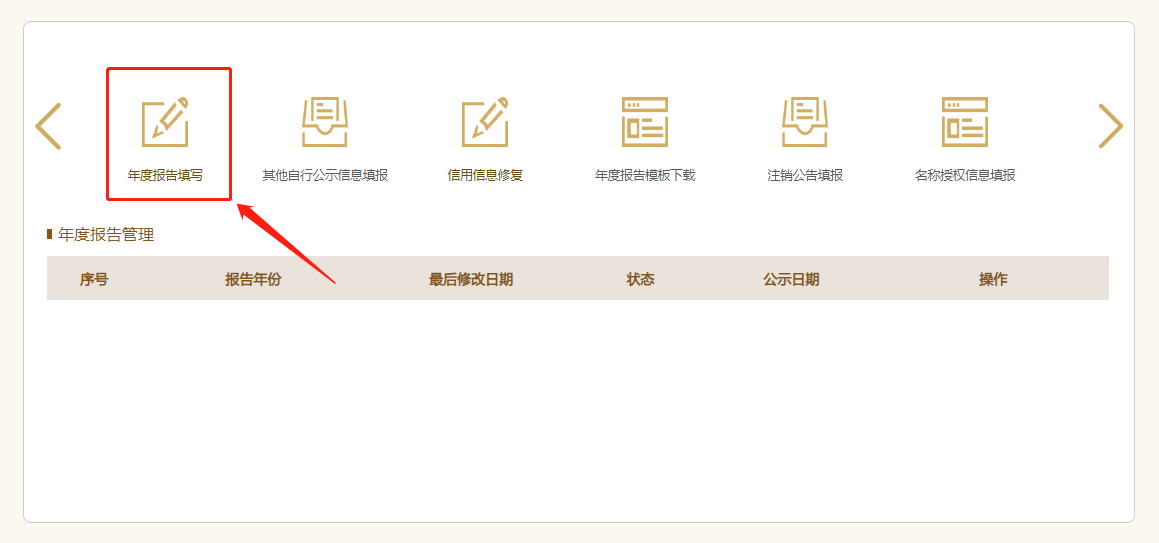Open the 其他自行公示信息填报 text link
Image resolution: width=1159 pixels, height=543 pixels.
tap(325, 175)
